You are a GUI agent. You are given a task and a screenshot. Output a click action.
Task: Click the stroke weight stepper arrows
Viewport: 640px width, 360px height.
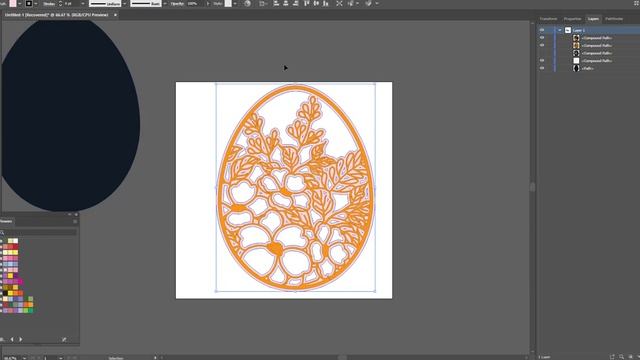[60, 4]
